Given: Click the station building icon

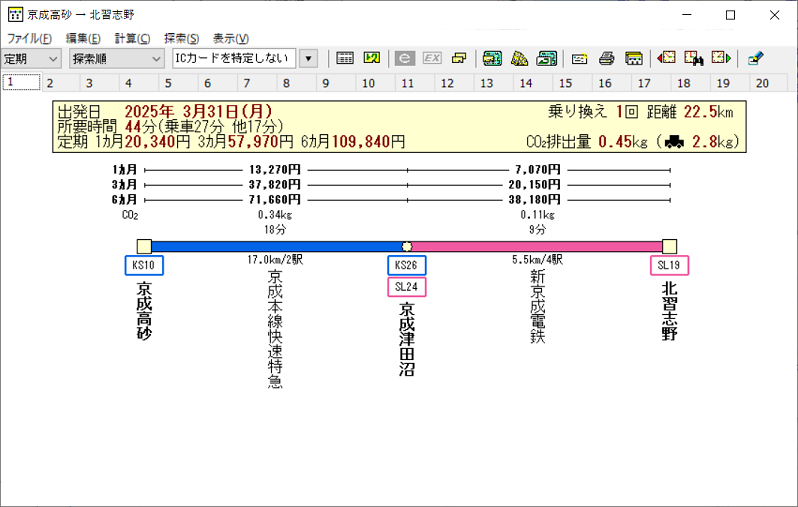Looking at the screenshot, I should (x=634, y=59).
